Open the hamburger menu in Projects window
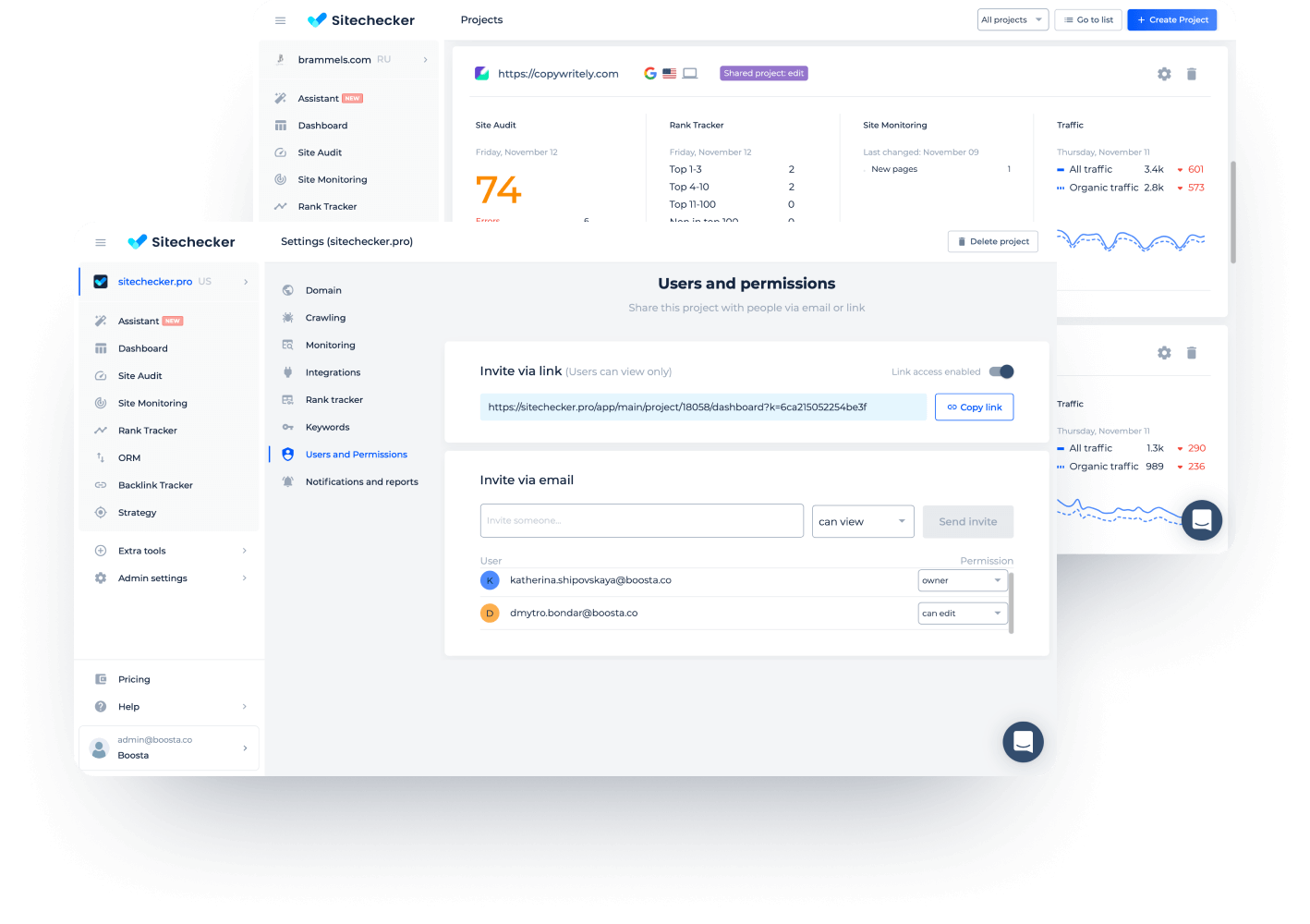Screen dimensions: 1310x924 coord(280,20)
